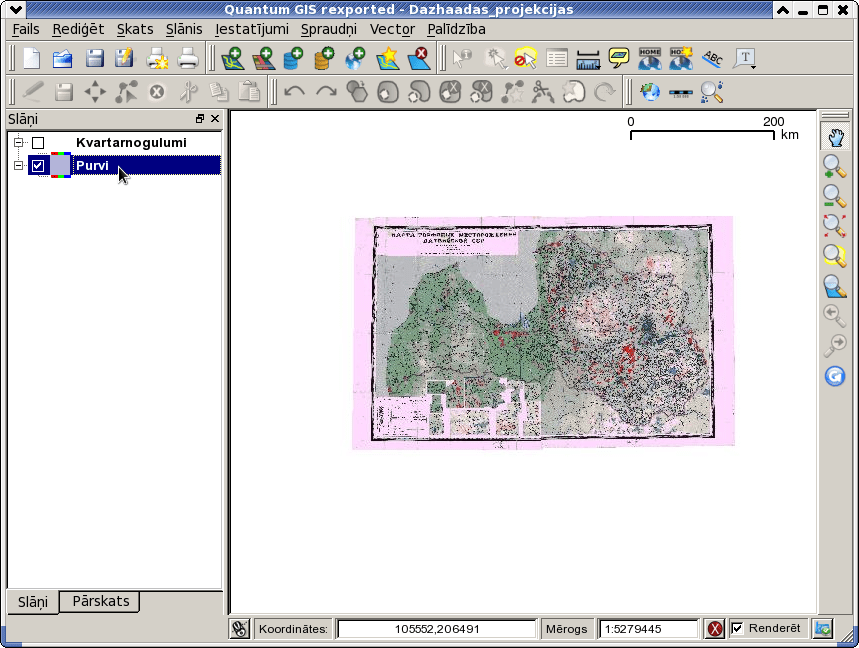Screen dimensions: 859x648
Task: Activate the Map Tips speech bubble icon
Action: click(619, 58)
